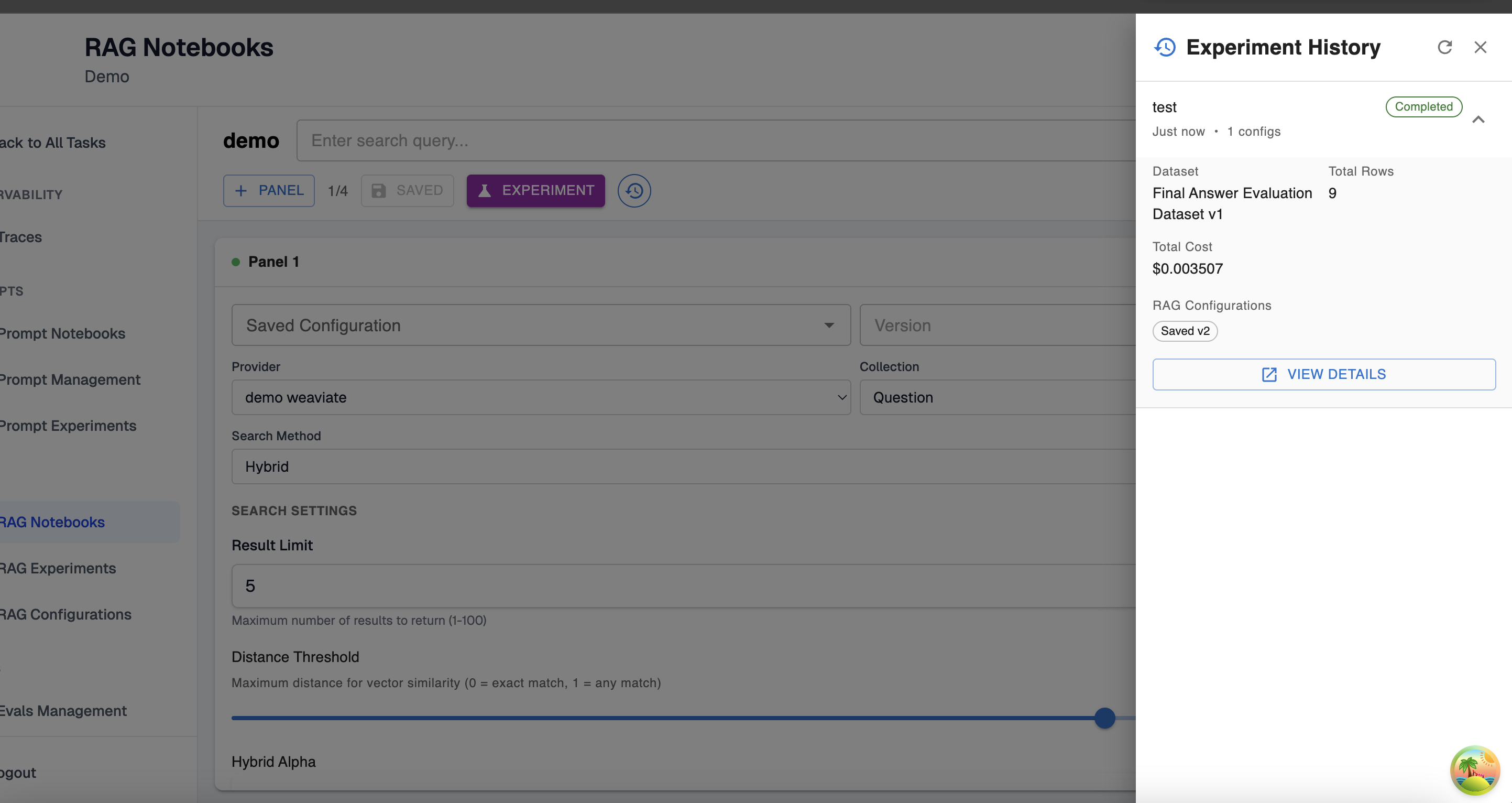
Task: Click the Experiment History title clock icon
Action: 1165,47
